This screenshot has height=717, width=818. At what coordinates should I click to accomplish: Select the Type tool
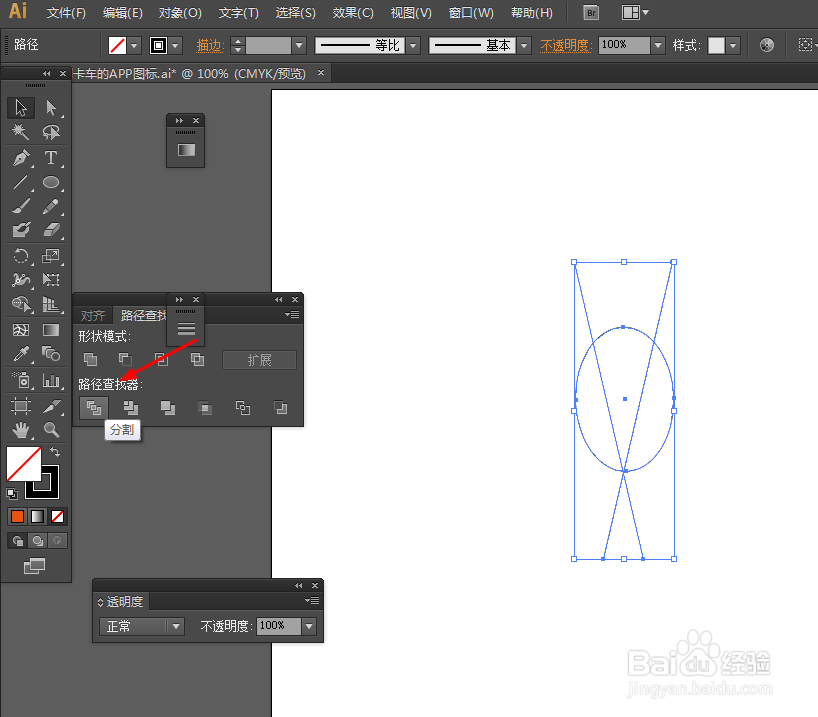pos(51,158)
